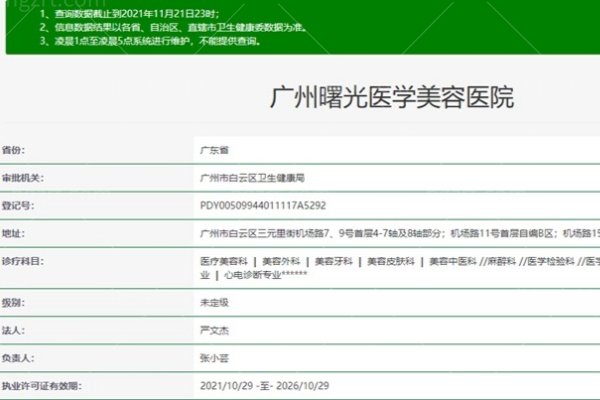Select 广州市白云区卫生健康局 text
Viewport: 600px width, 400px height.
pos(252,178)
